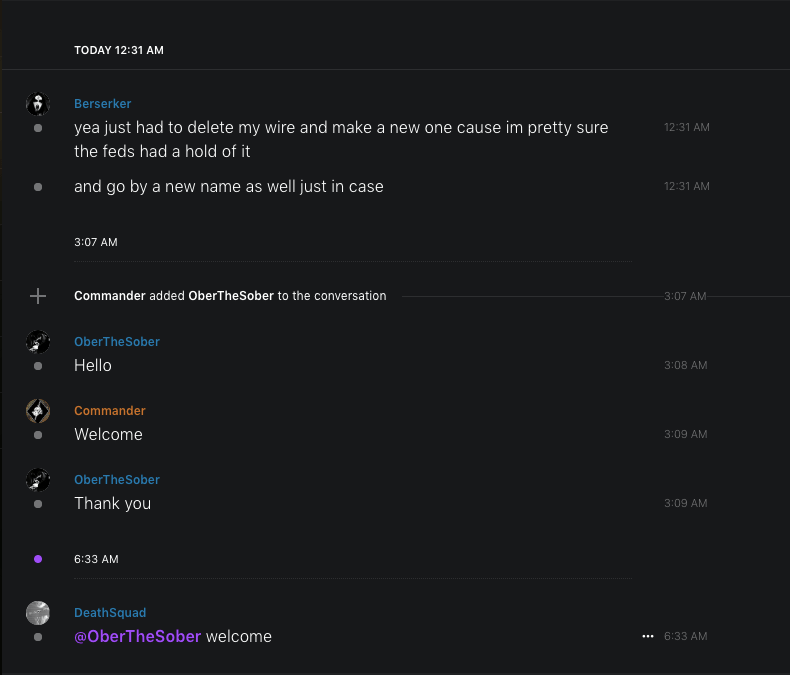790x675 pixels.
Task: Click the message about the feds
Action: pos(341,140)
